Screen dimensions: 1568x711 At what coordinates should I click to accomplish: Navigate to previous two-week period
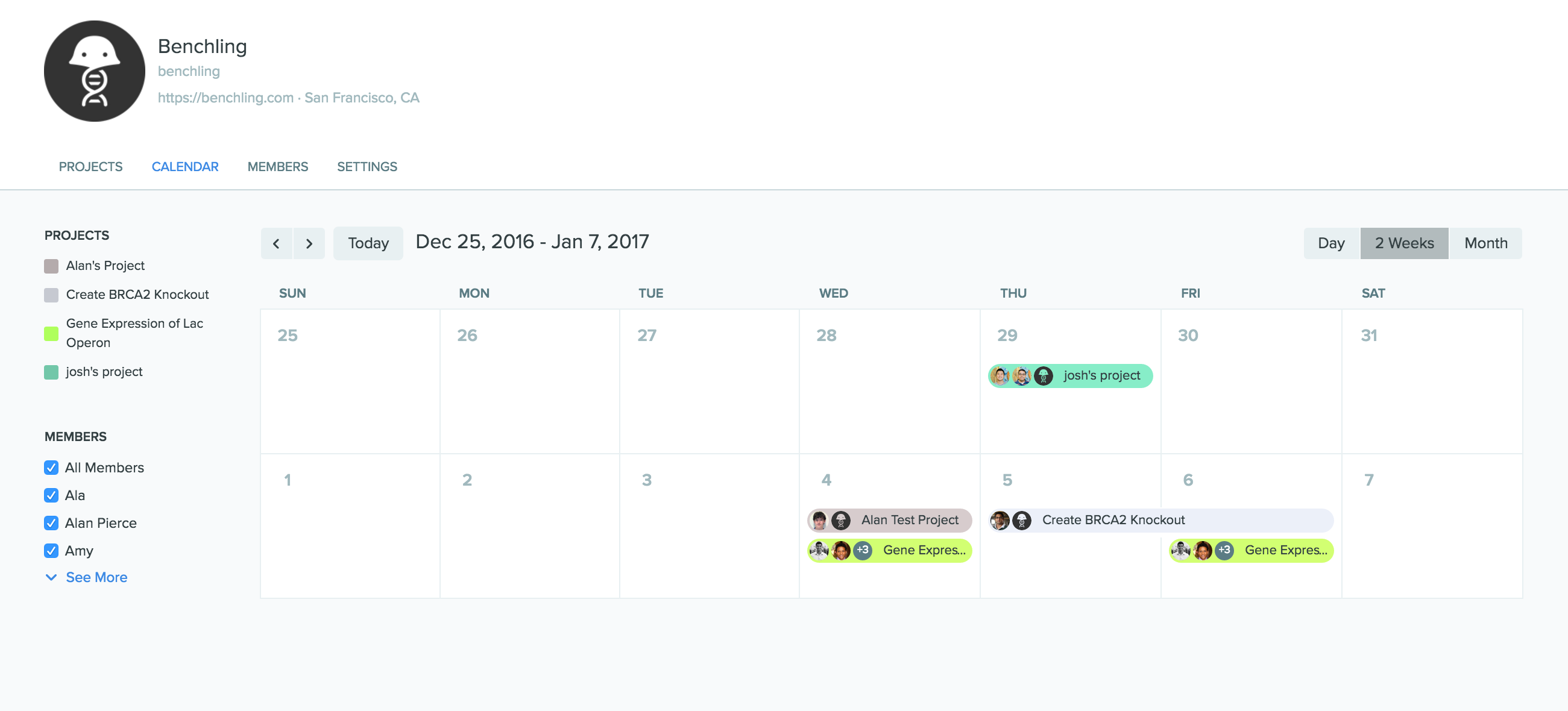click(x=277, y=242)
